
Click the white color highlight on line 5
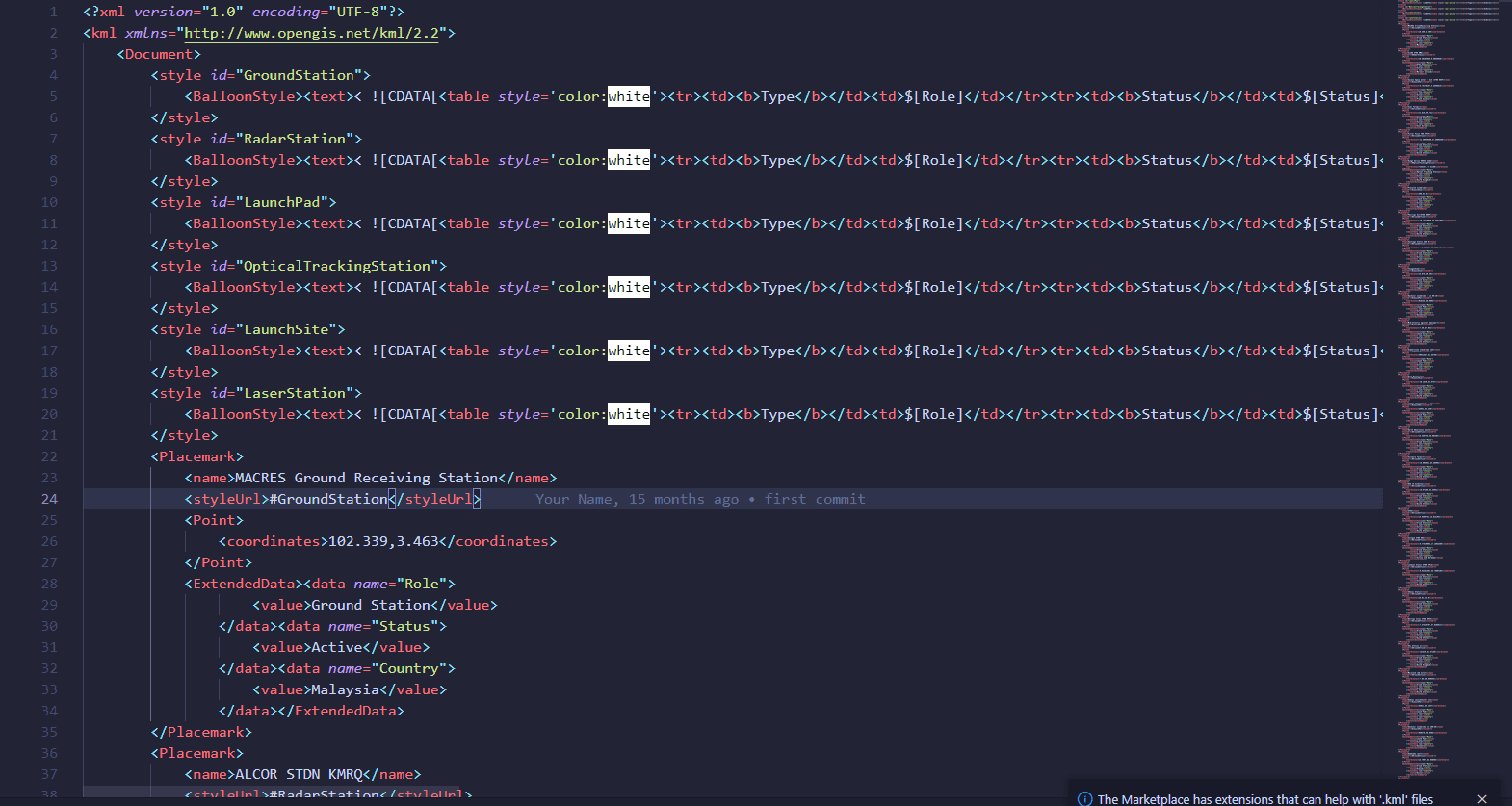[629, 96]
